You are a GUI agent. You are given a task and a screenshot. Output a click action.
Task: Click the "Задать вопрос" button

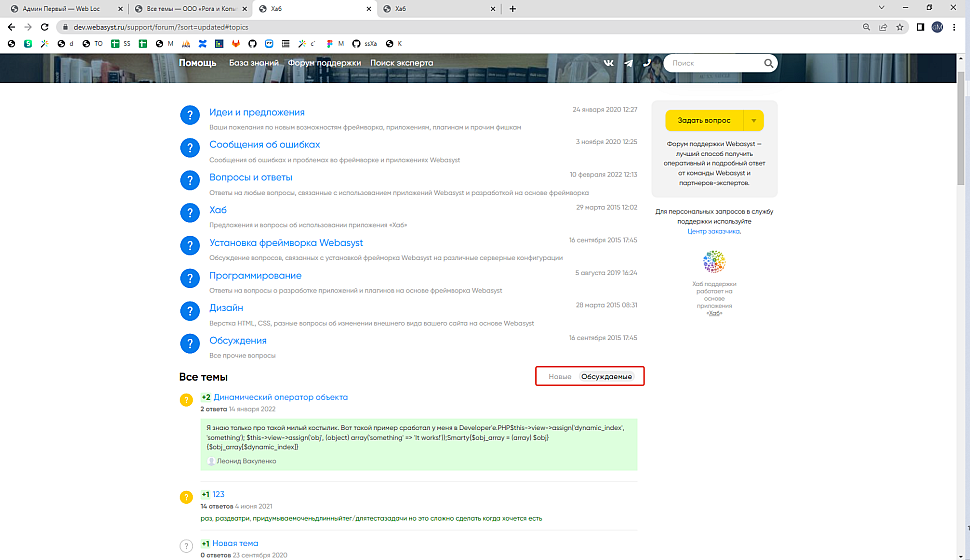click(704, 120)
